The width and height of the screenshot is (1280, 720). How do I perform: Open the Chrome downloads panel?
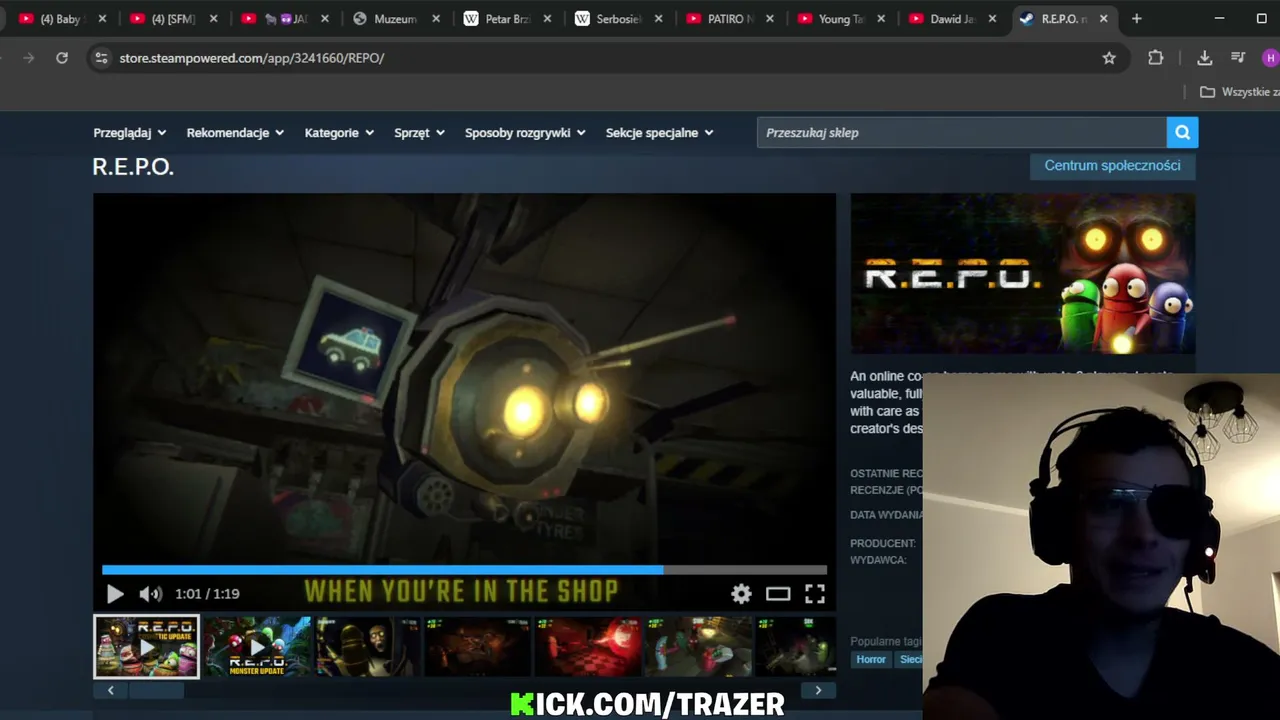click(x=1204, y=58)
